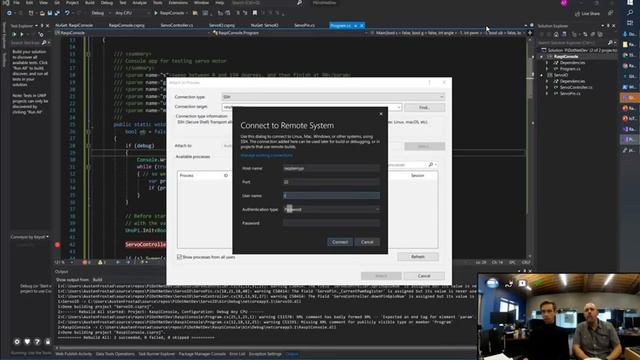Select ServoController.cs in Solution Explorer
640x360 pixels.
coord(576,87)
